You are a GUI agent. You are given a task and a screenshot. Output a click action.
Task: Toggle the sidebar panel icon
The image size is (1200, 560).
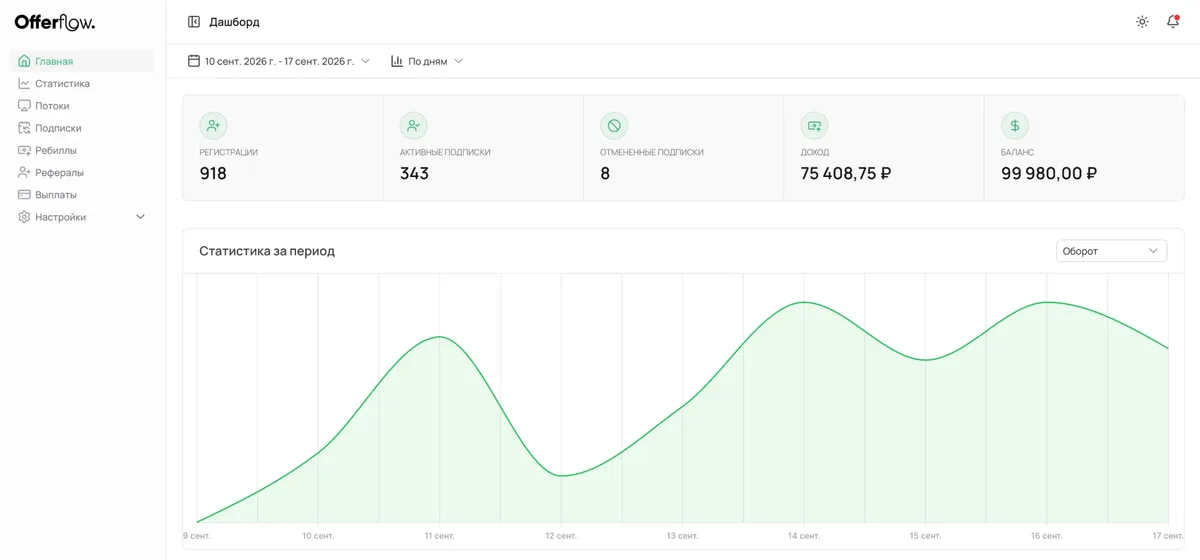[194, 22]
